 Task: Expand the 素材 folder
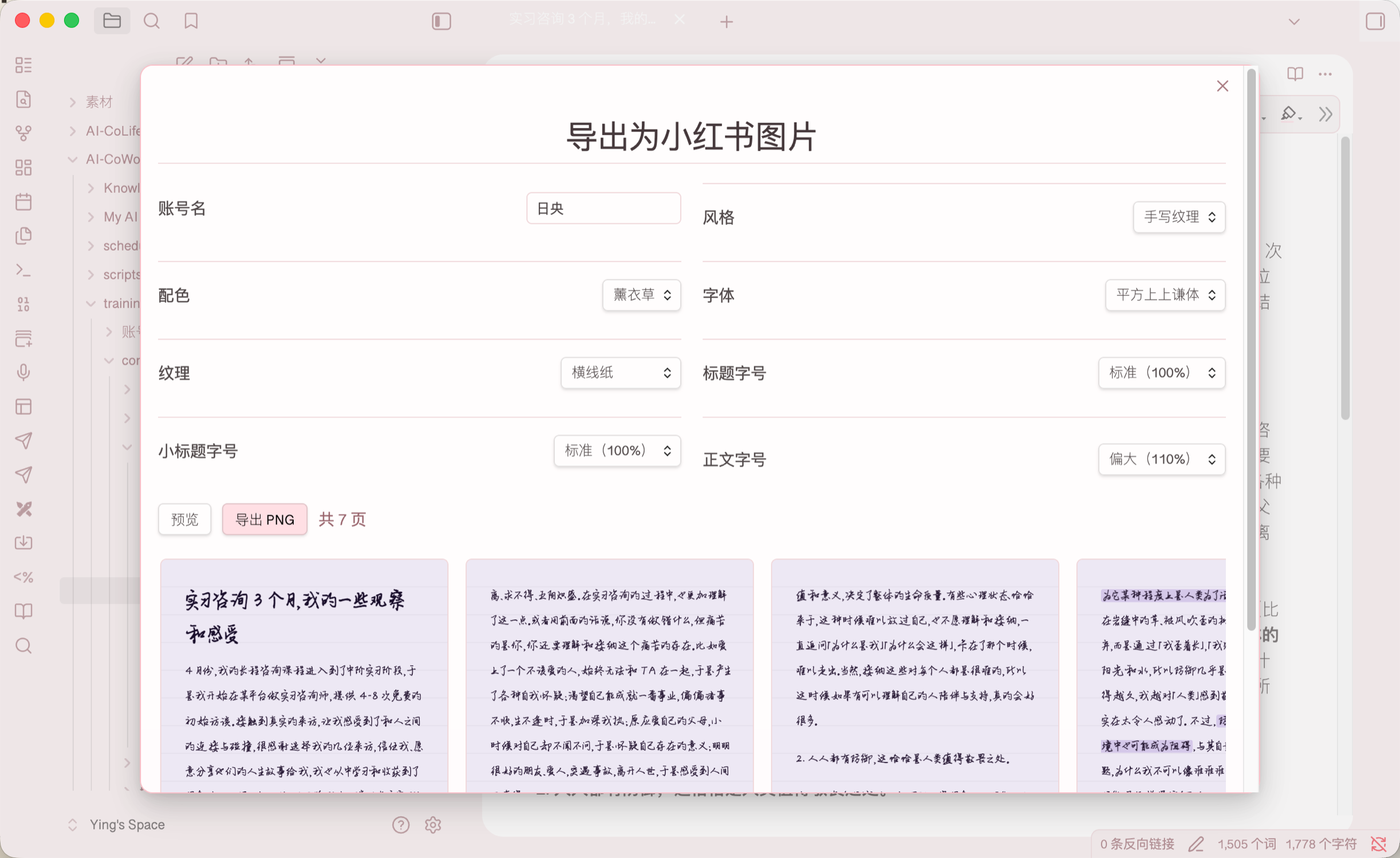(72, 102)
